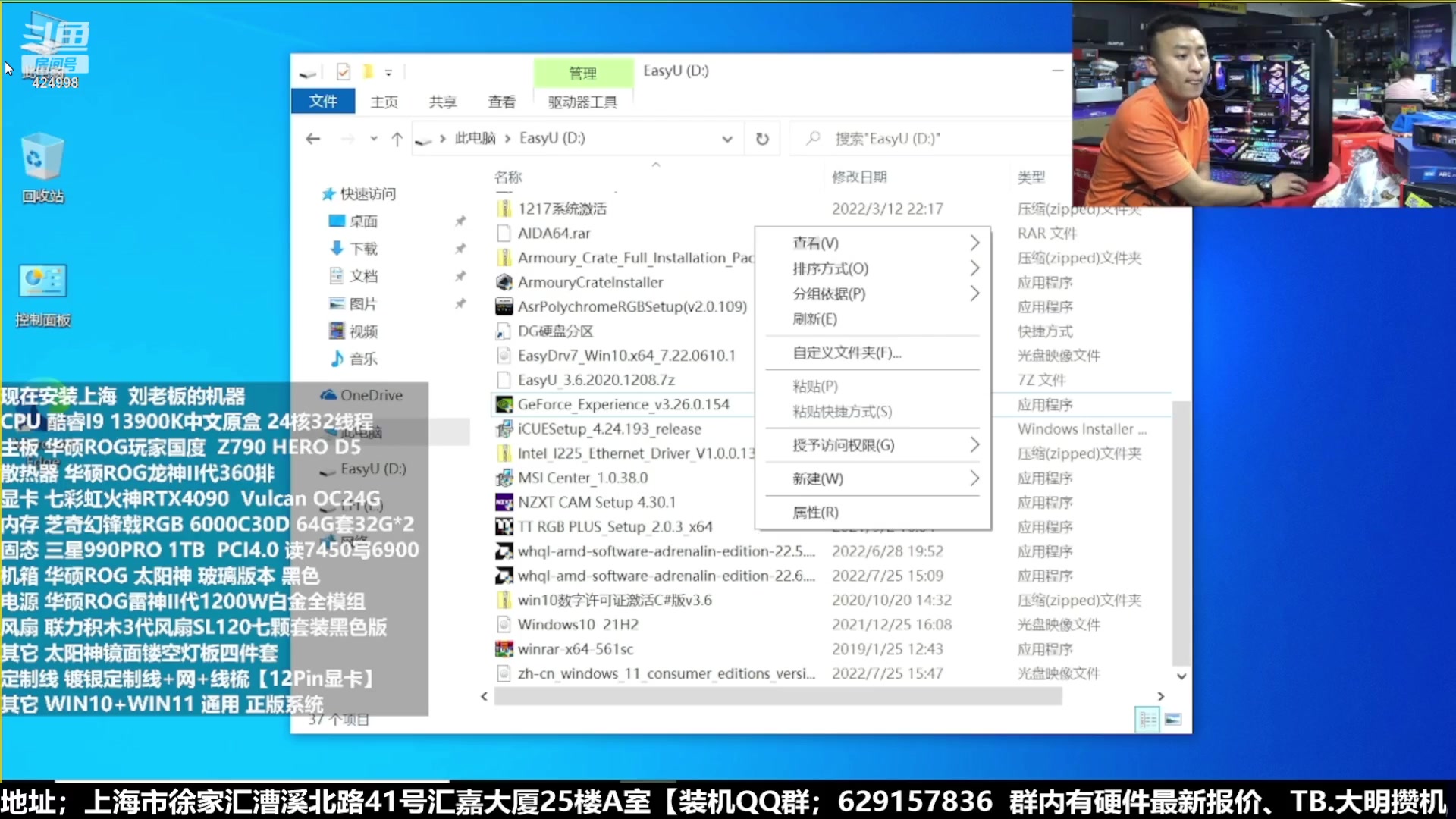Select the 1217系统激活 zip folder icon
The width and height of the screenshot is (1456, 819).
pos(504,209)
